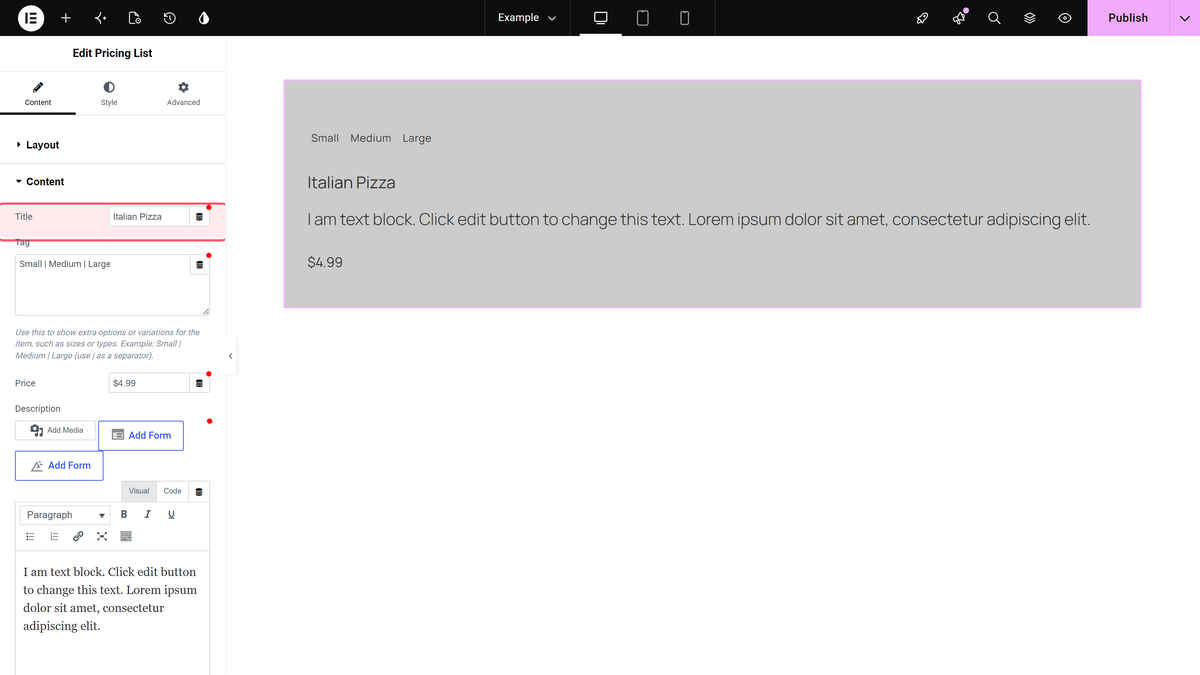This screenshot has height=675, width=1200.
Task: Open the Paragraph format dropdown
Action: click(66, 515)
